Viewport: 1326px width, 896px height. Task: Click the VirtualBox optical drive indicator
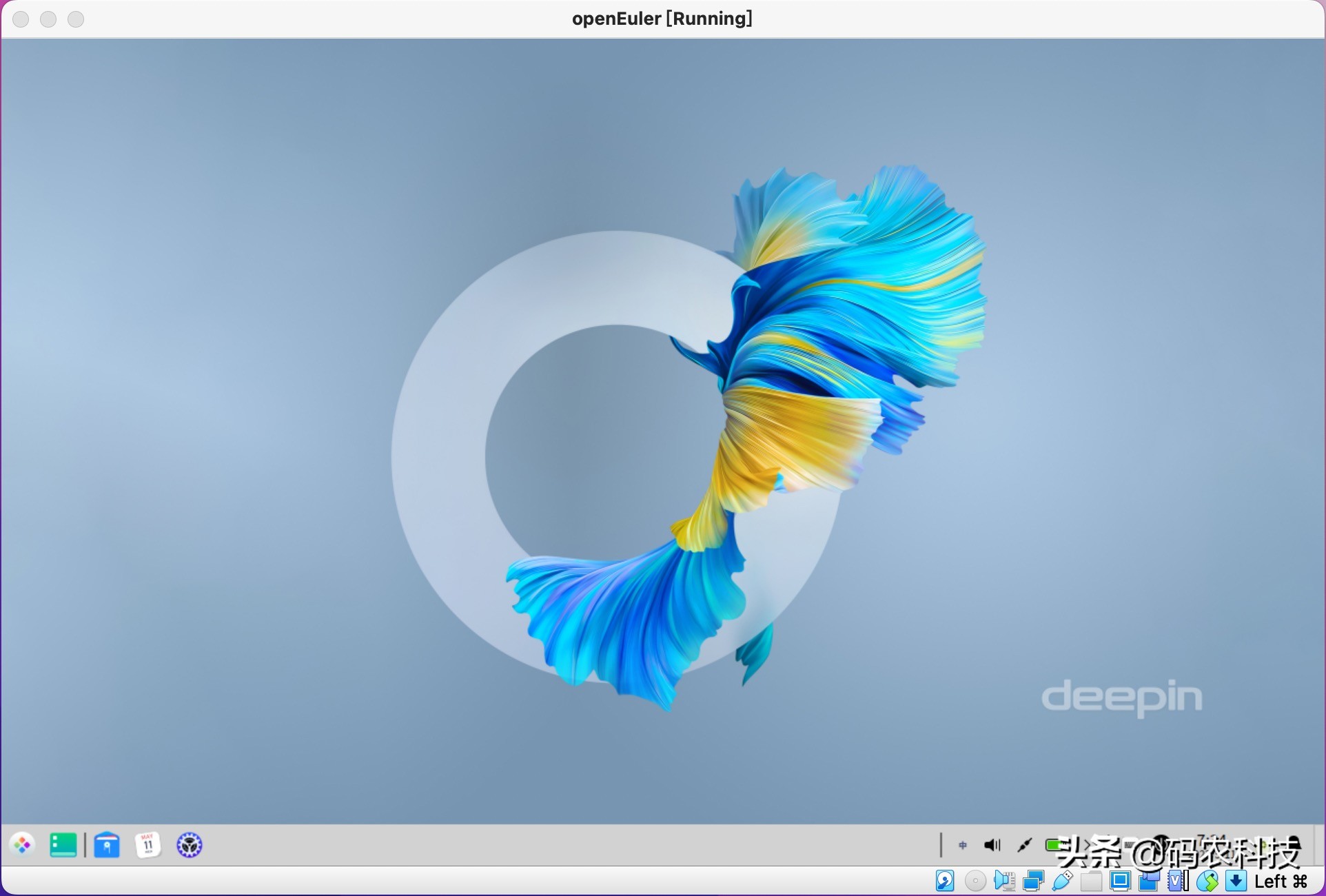pyautogui.click(x=975, y=881)
